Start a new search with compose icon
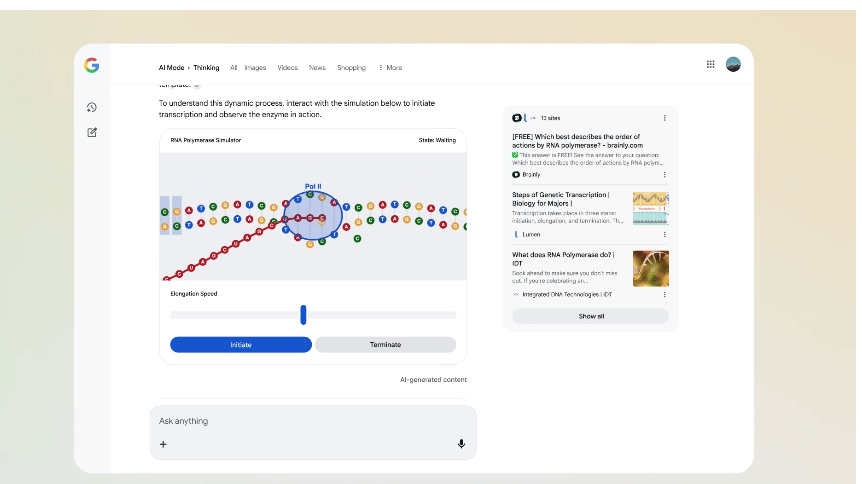Image resolution: width=862 pixels, height=484 pixels. coord(91,132)
